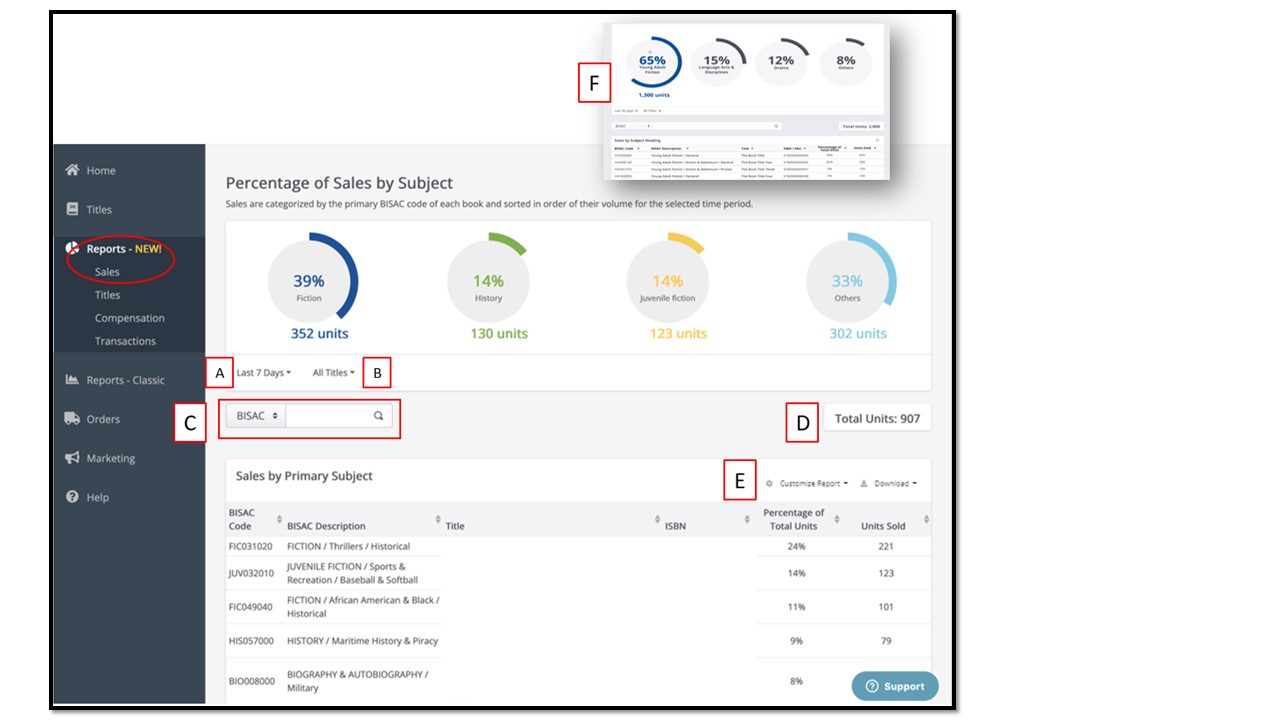1280x720 pixels.
Task: Click the 24% percentage cell
Action: pyautogui.click(x=796, y=546)
